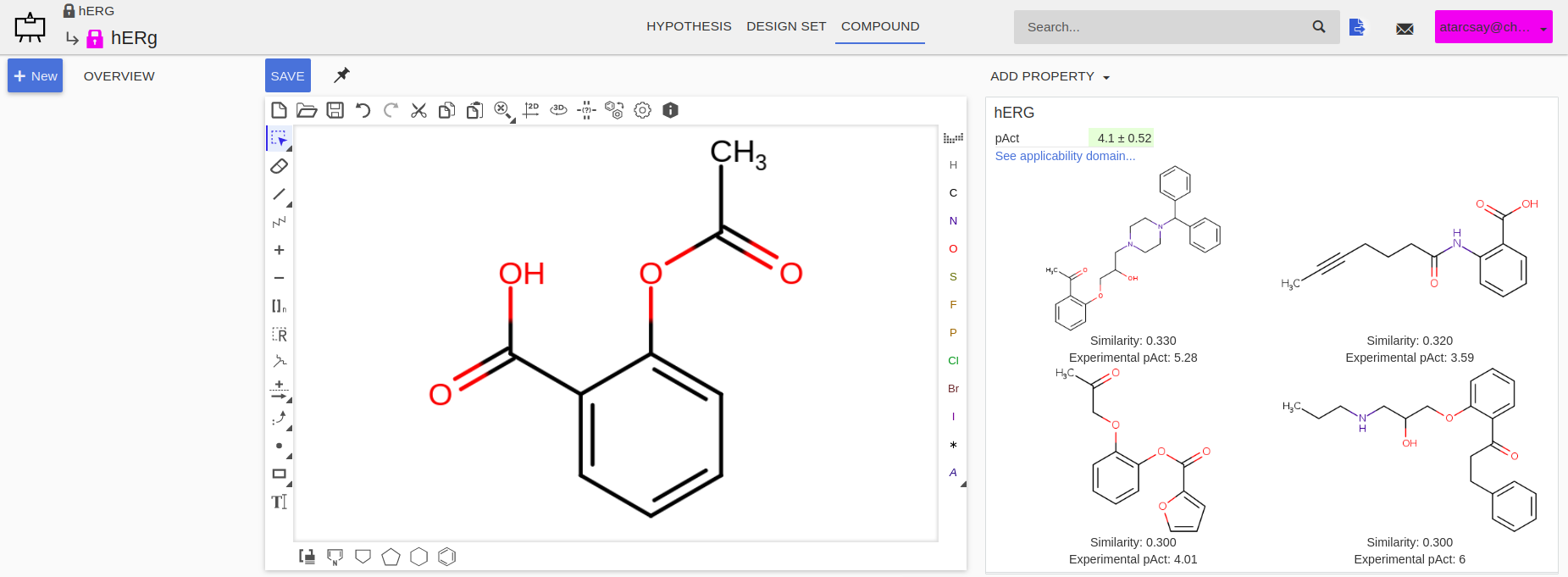Insert a benzene ring template
The width and height of the screenshot is (1568, 577).
tap(447, 557)
